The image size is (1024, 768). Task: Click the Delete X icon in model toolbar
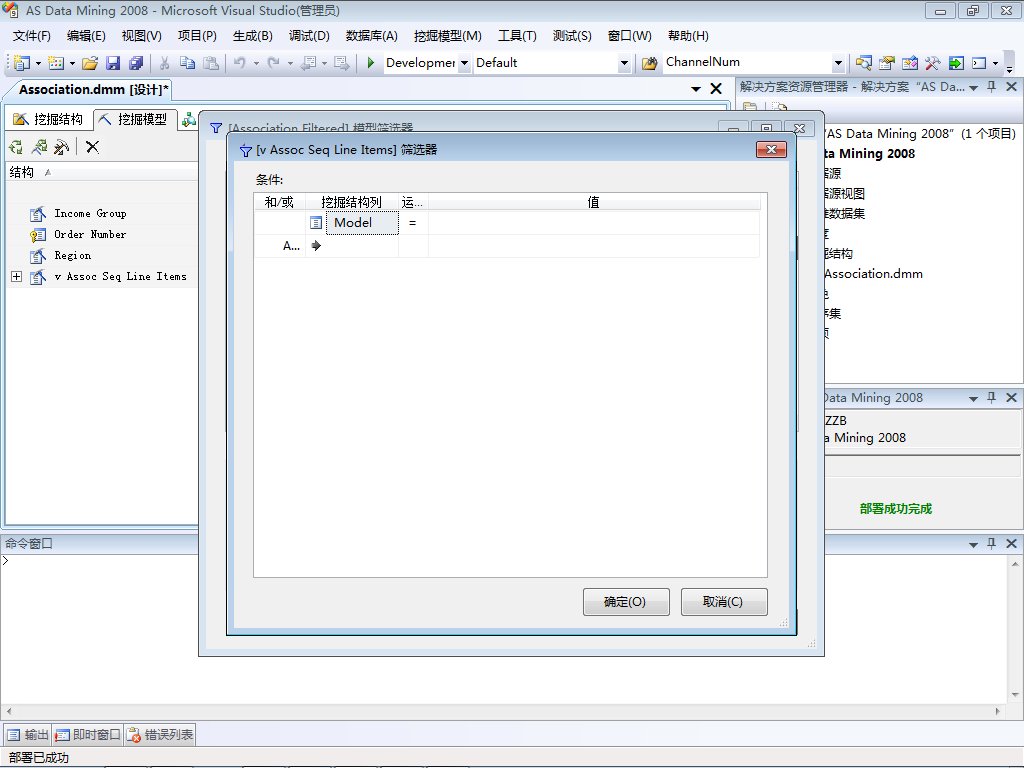pos(93,147)
